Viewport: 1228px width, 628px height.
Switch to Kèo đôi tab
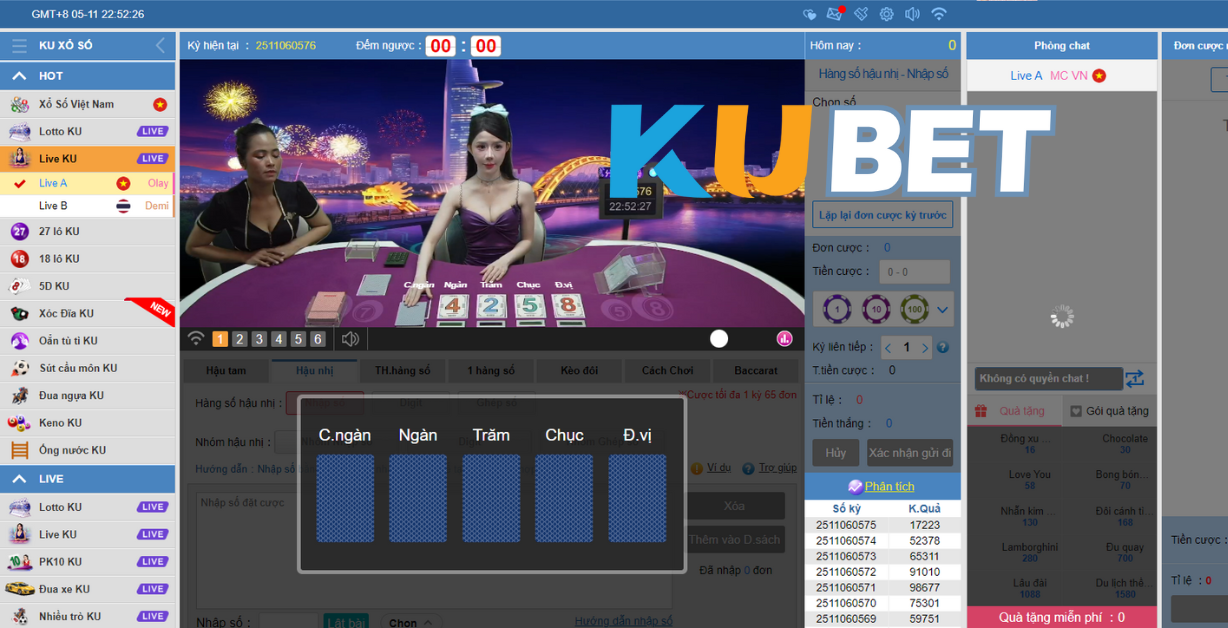[579, 371]
